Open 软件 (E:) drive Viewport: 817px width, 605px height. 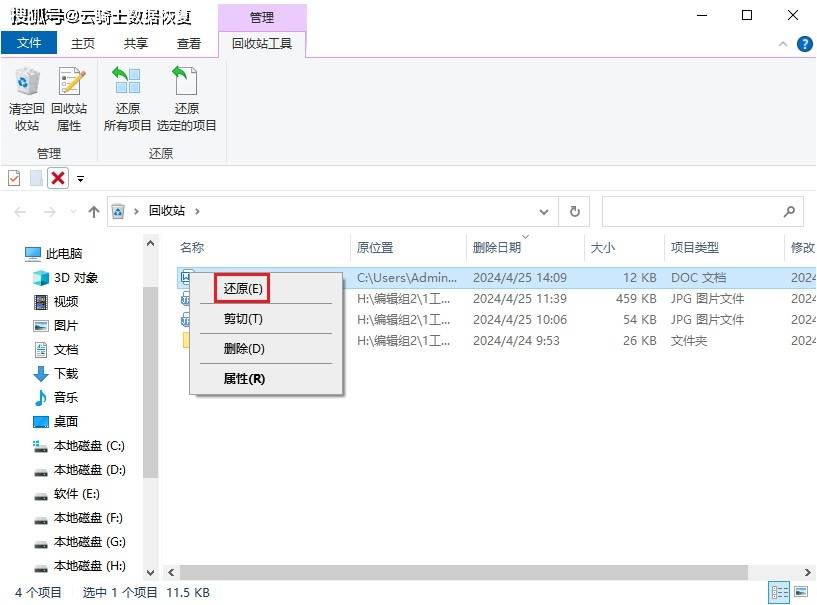click(x=67, y=494)
